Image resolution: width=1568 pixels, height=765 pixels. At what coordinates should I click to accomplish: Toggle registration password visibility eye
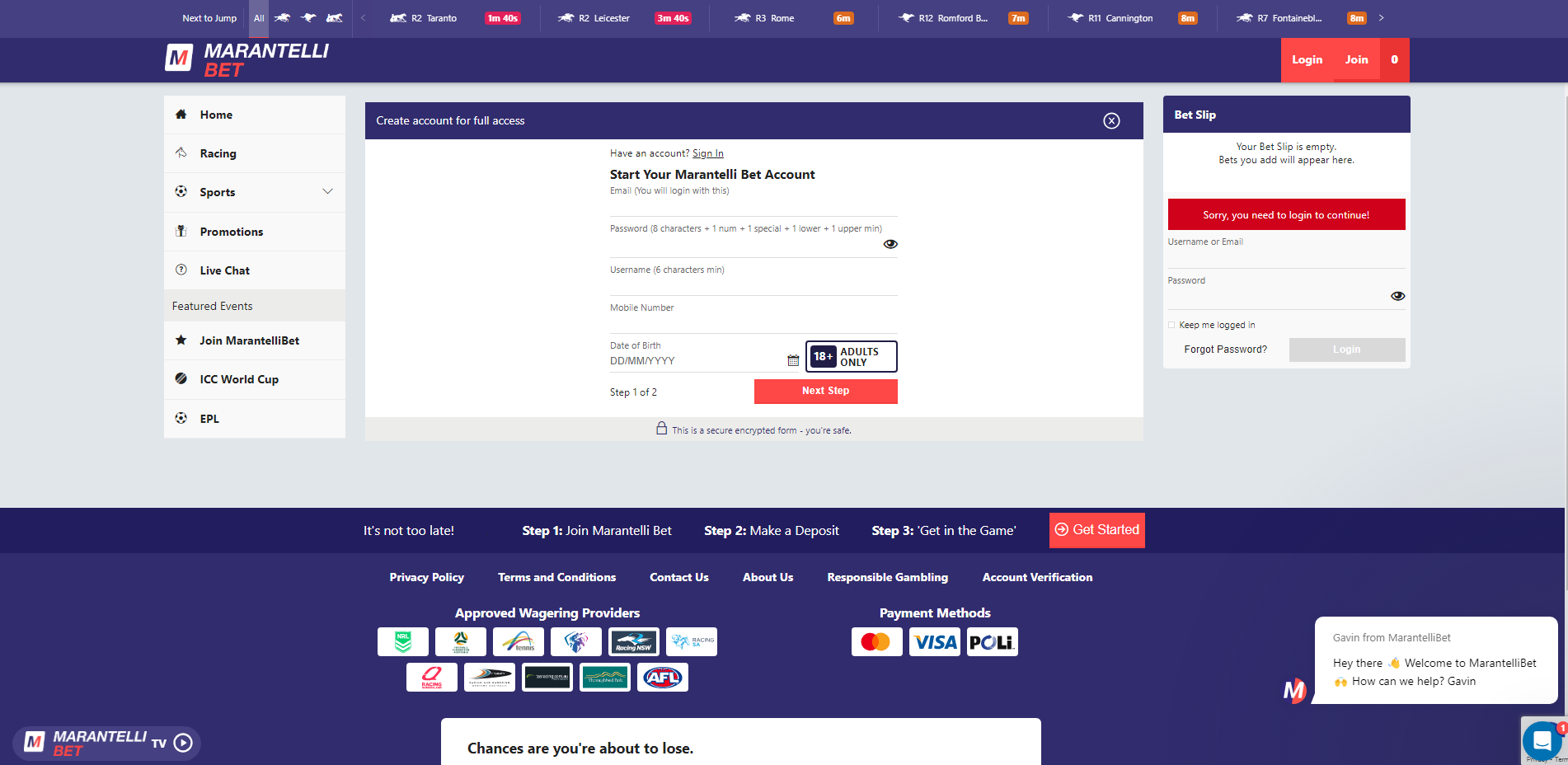pyautogui.click(x=890, y=244)
